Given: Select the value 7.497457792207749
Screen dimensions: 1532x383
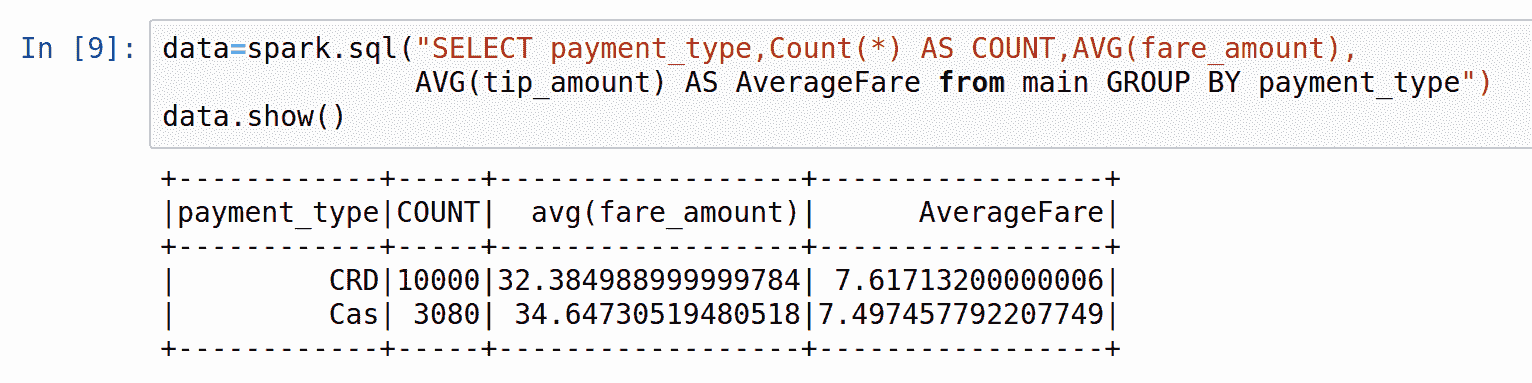Looking at the screenshot, I should (961, 316).
